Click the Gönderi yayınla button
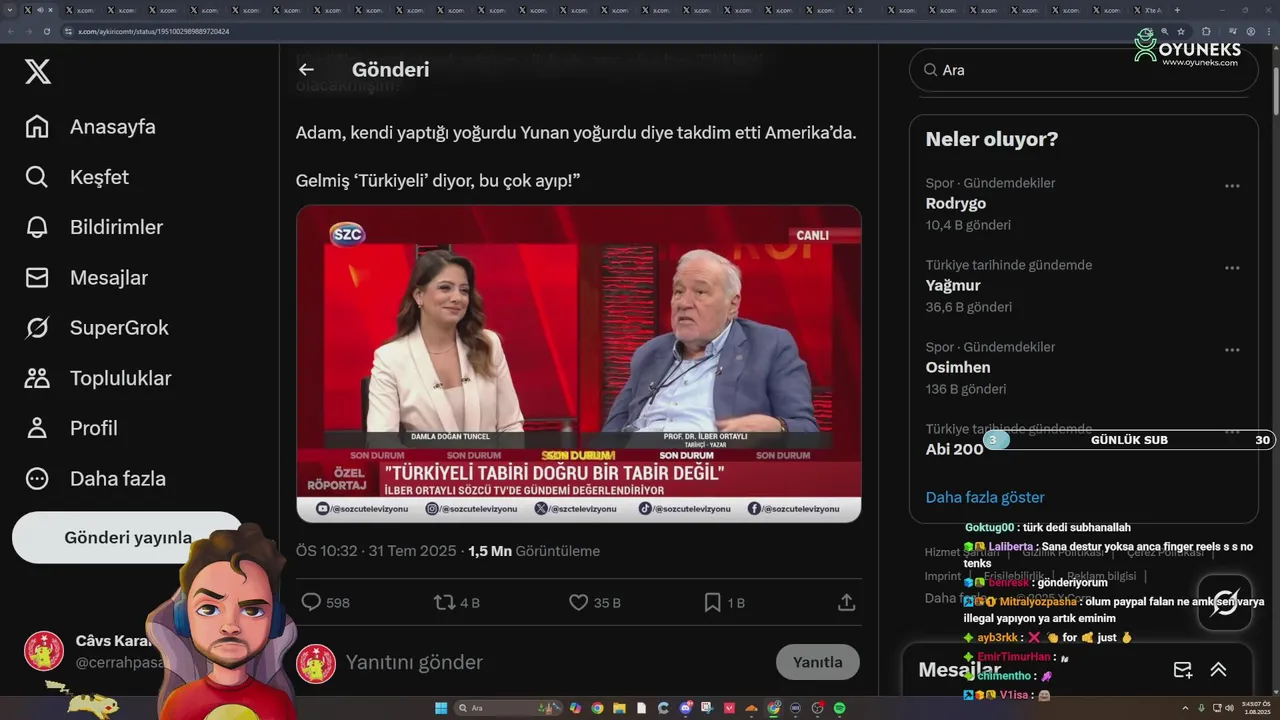Screen dimensions: 1280x720 tap(128, 538)
